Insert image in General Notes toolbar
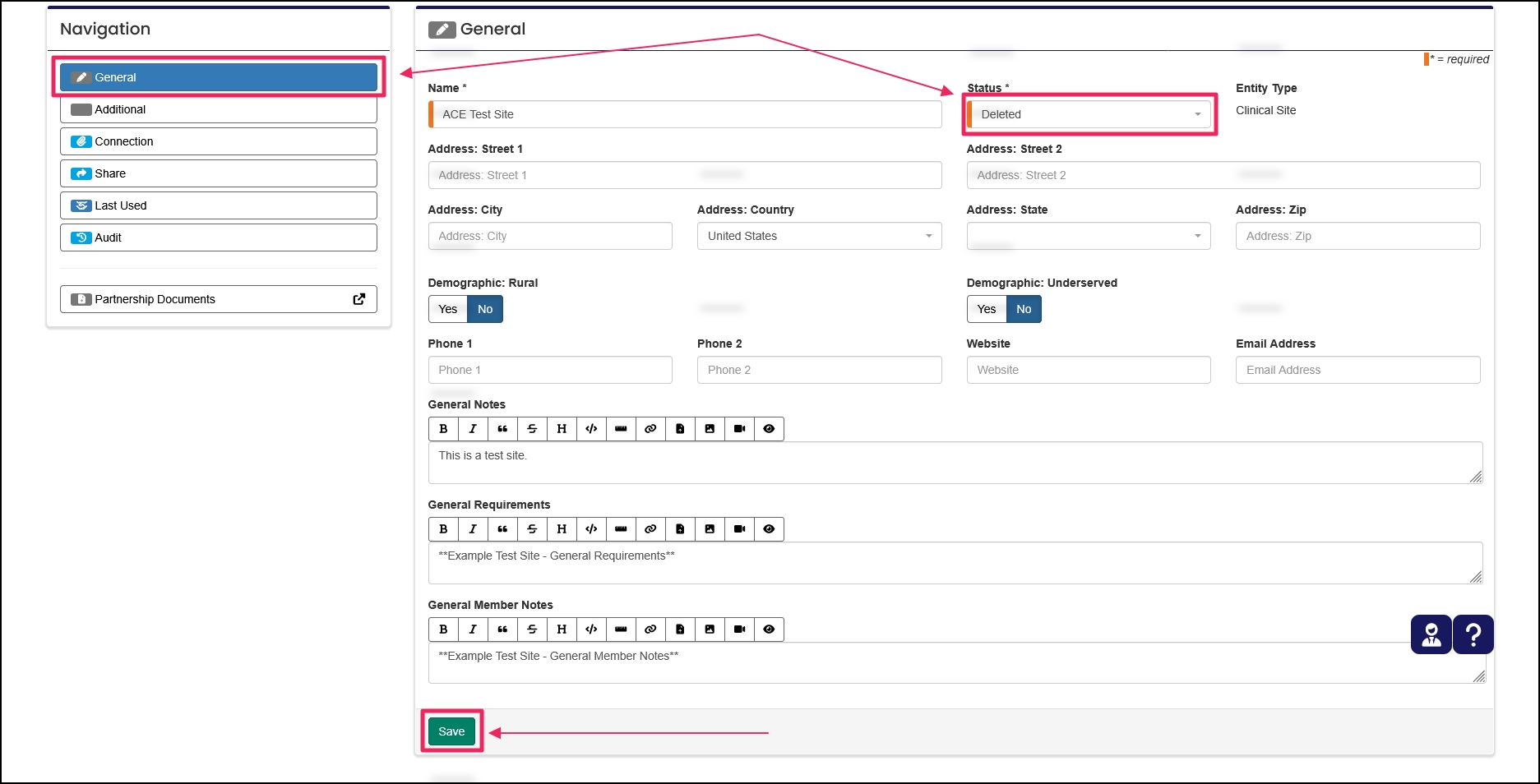1540x784 pixels. [x=710, y=429]
